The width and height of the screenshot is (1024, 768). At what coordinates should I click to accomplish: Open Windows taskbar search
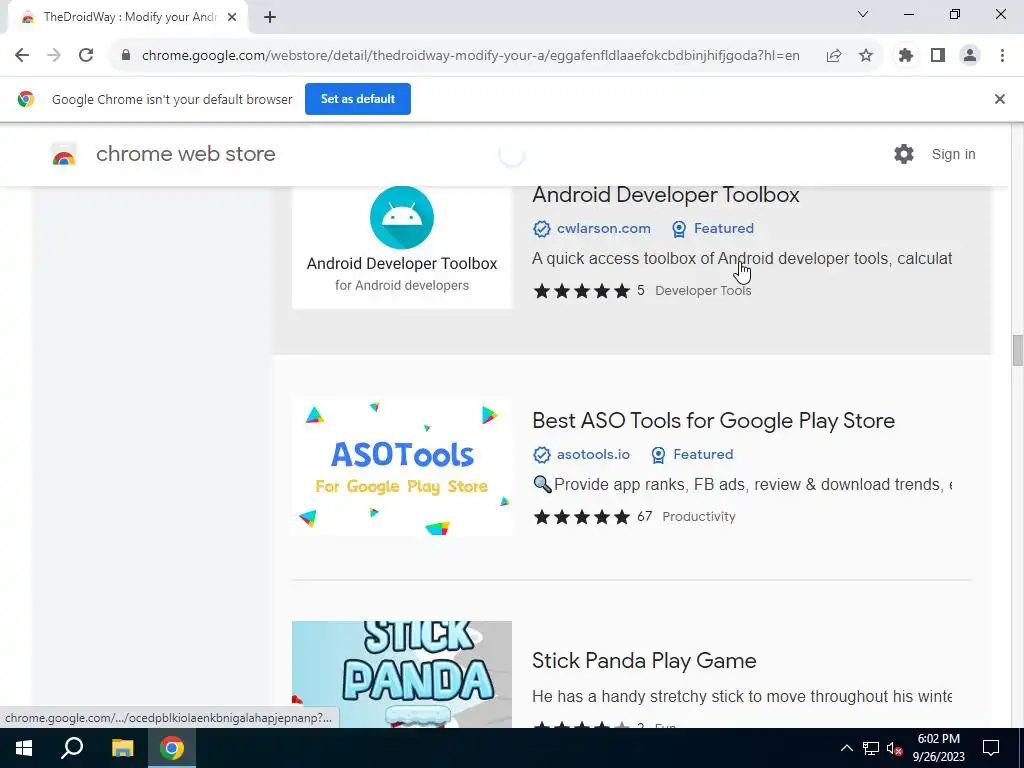[72, 748]
